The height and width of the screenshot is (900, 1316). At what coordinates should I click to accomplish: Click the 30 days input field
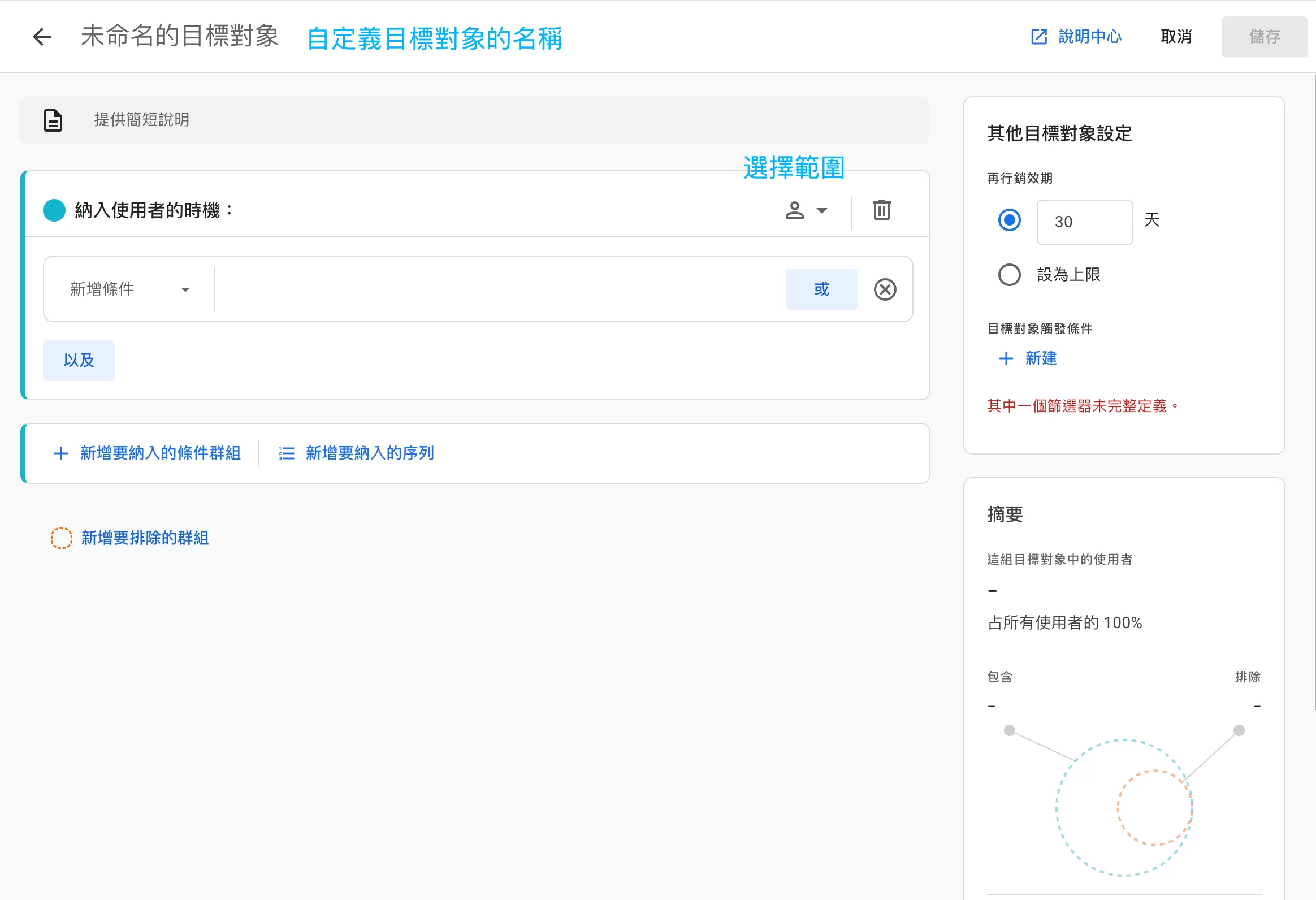pos(1084,222)
